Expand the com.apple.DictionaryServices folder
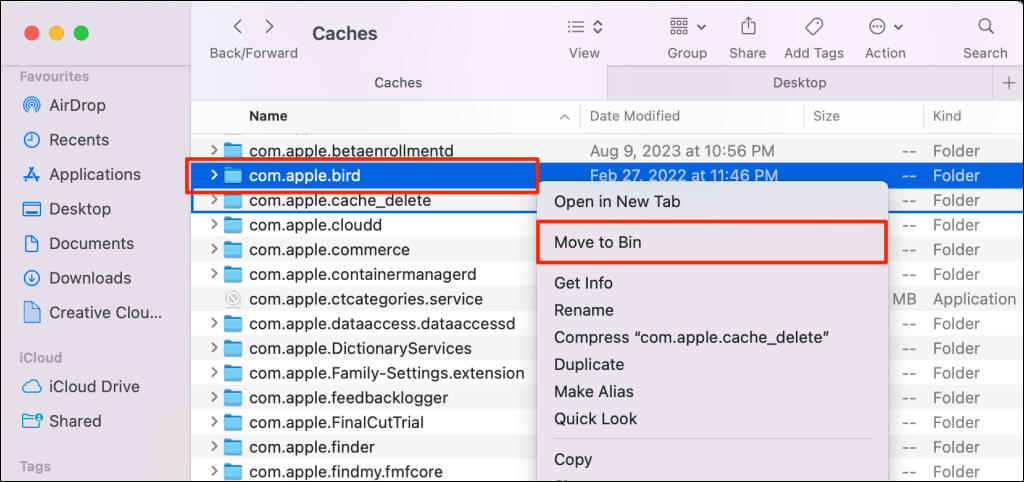 (x=214, y=348)
